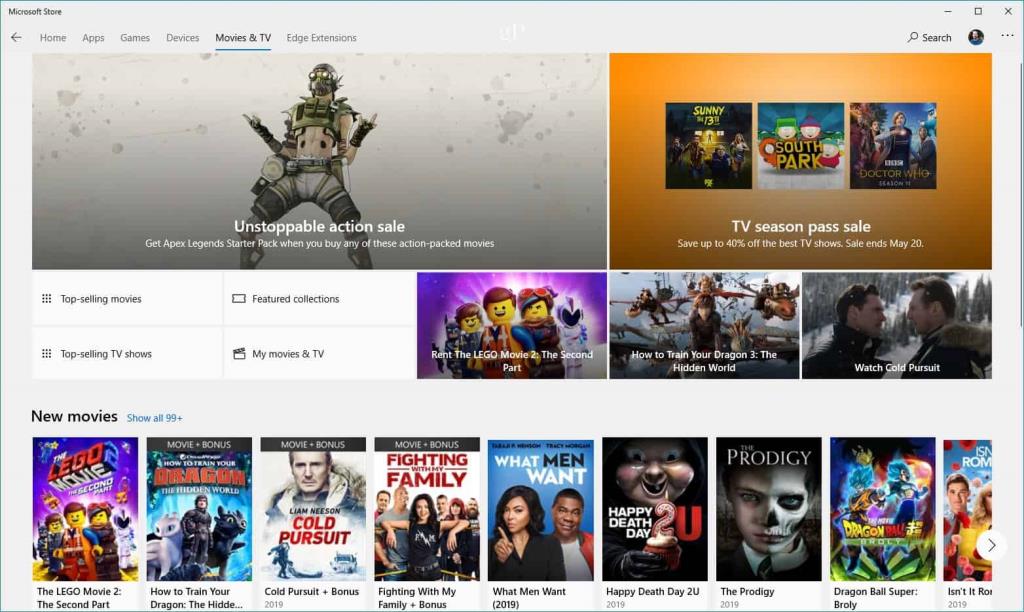Click 'What Men Want (2019)' title text

click(529, 598)
